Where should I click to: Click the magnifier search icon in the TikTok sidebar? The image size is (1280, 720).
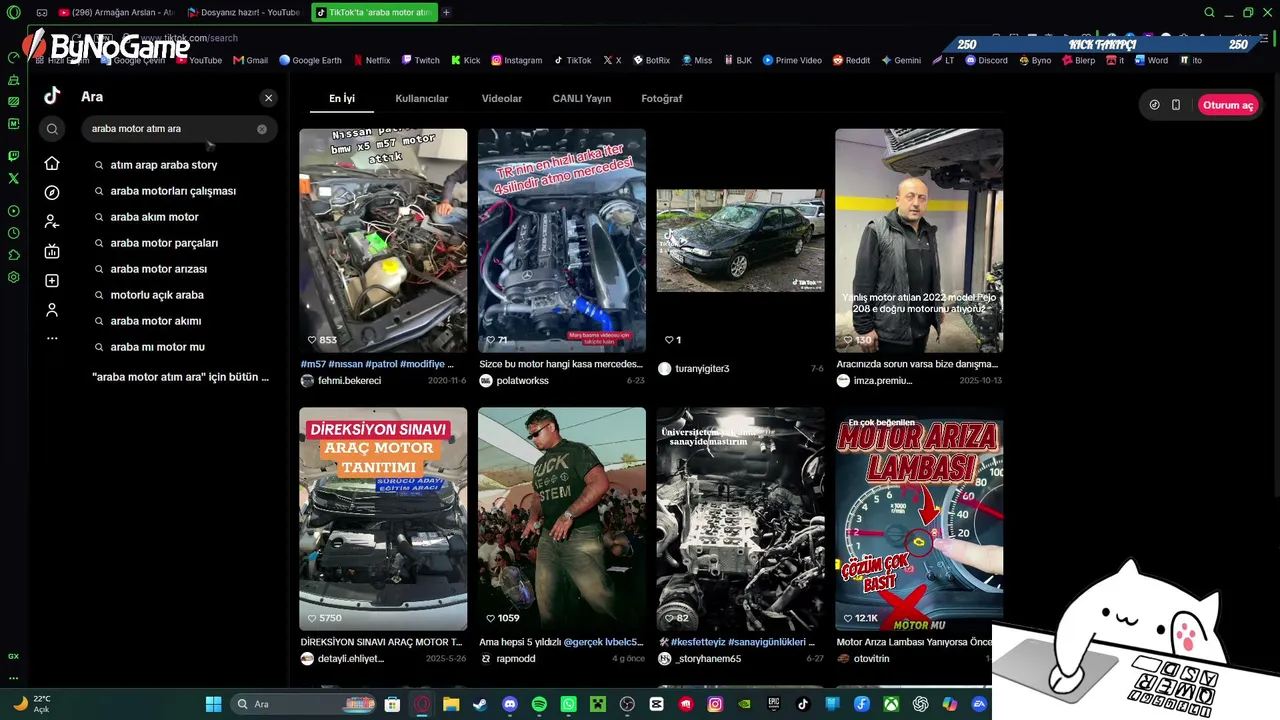[x=52, y=129]
